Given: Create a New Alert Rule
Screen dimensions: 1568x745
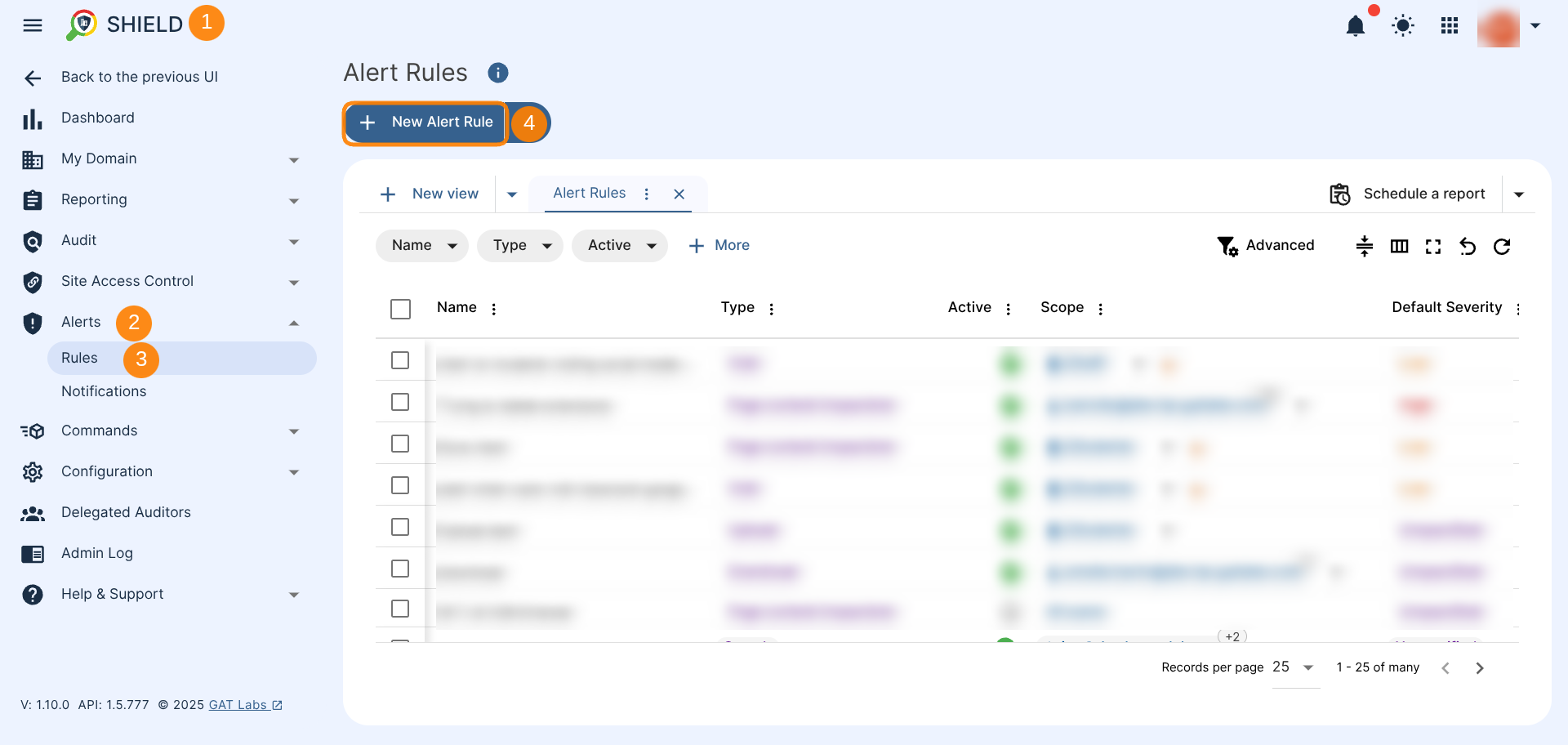Looking at the screenshot, I should [x=425, y=123].
